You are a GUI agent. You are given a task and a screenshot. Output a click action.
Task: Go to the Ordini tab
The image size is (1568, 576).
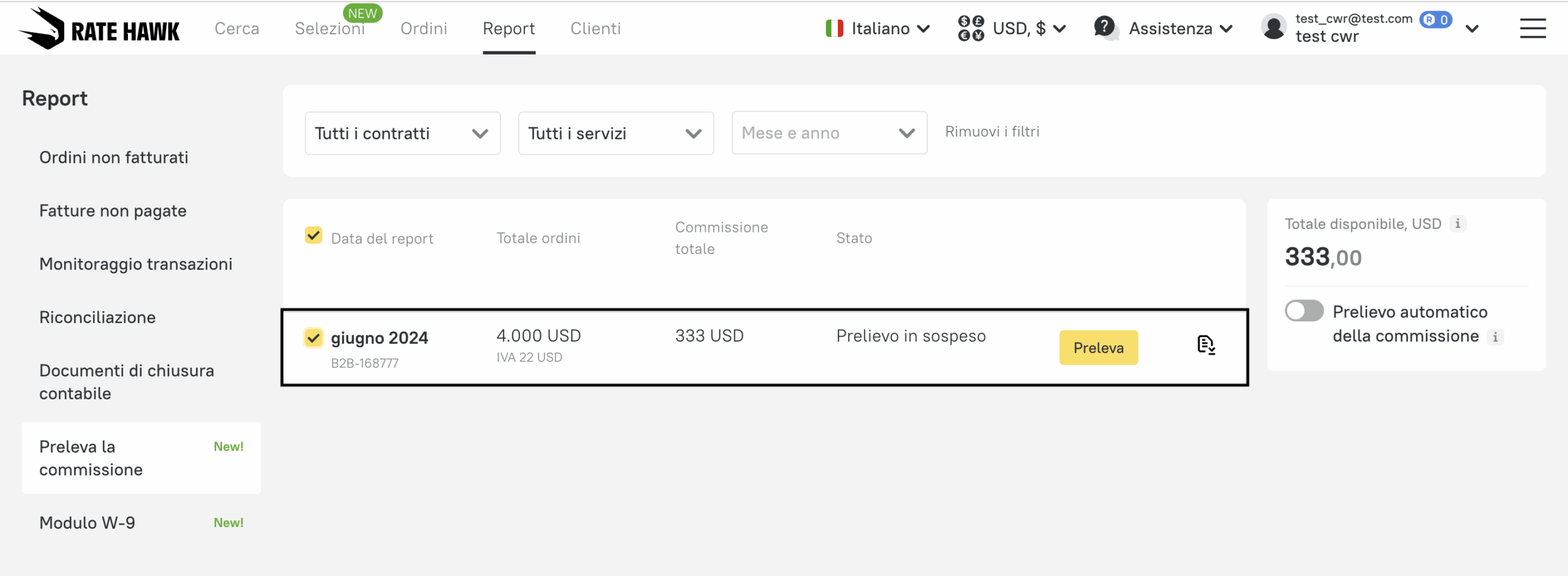424,28
